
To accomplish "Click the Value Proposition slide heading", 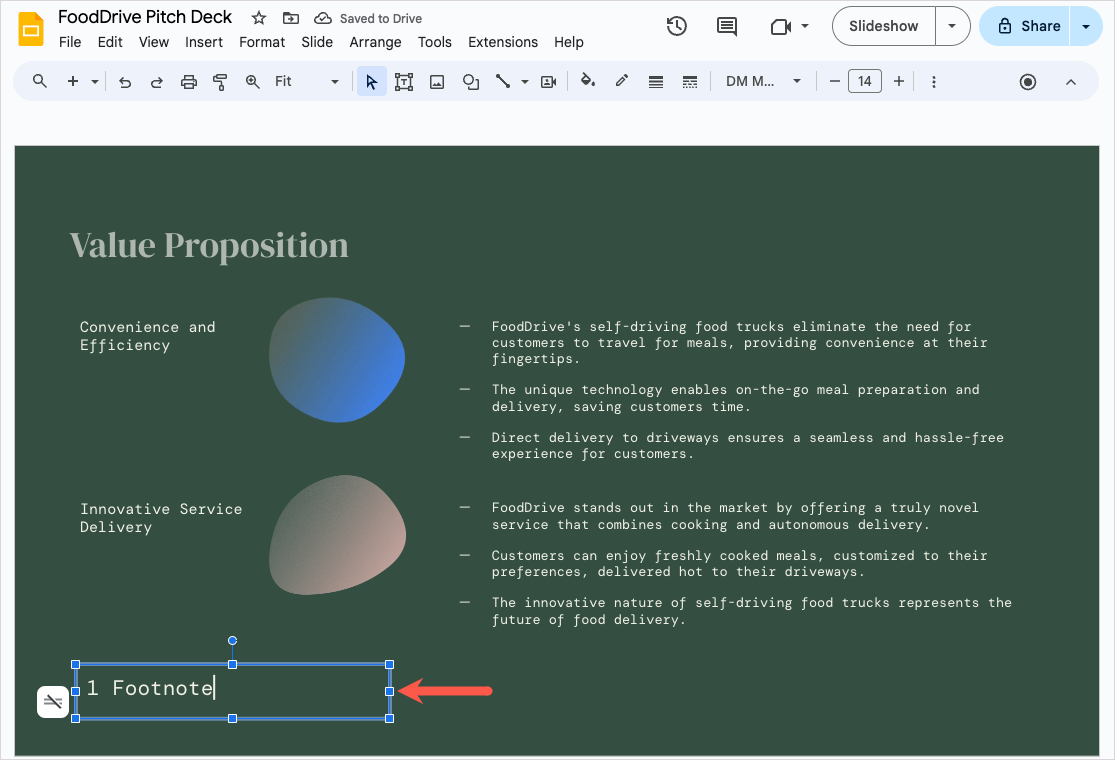I will coord(209,245).
